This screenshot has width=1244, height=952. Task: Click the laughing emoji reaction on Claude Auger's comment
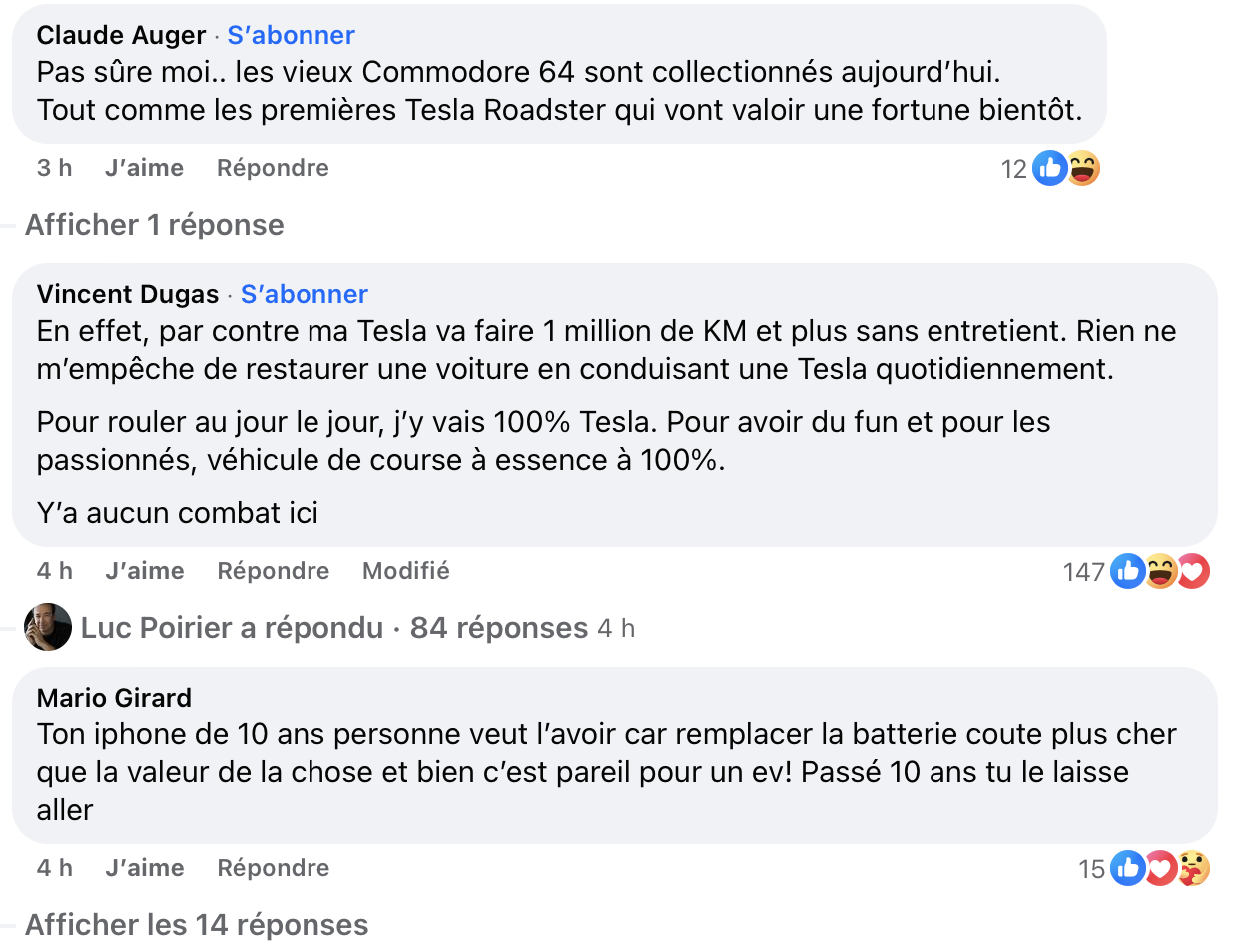(1082, 169)
